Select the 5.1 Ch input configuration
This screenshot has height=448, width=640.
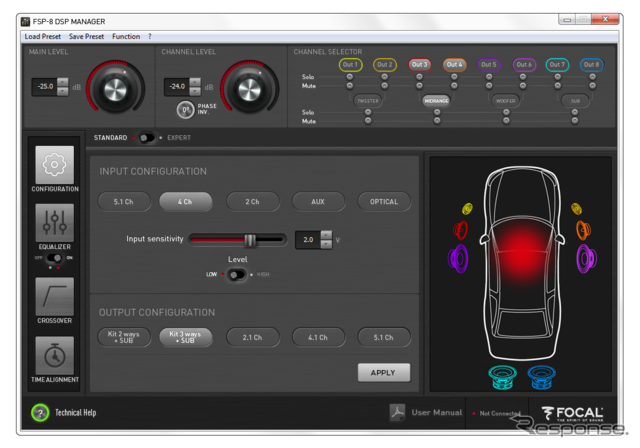point(124,202)
